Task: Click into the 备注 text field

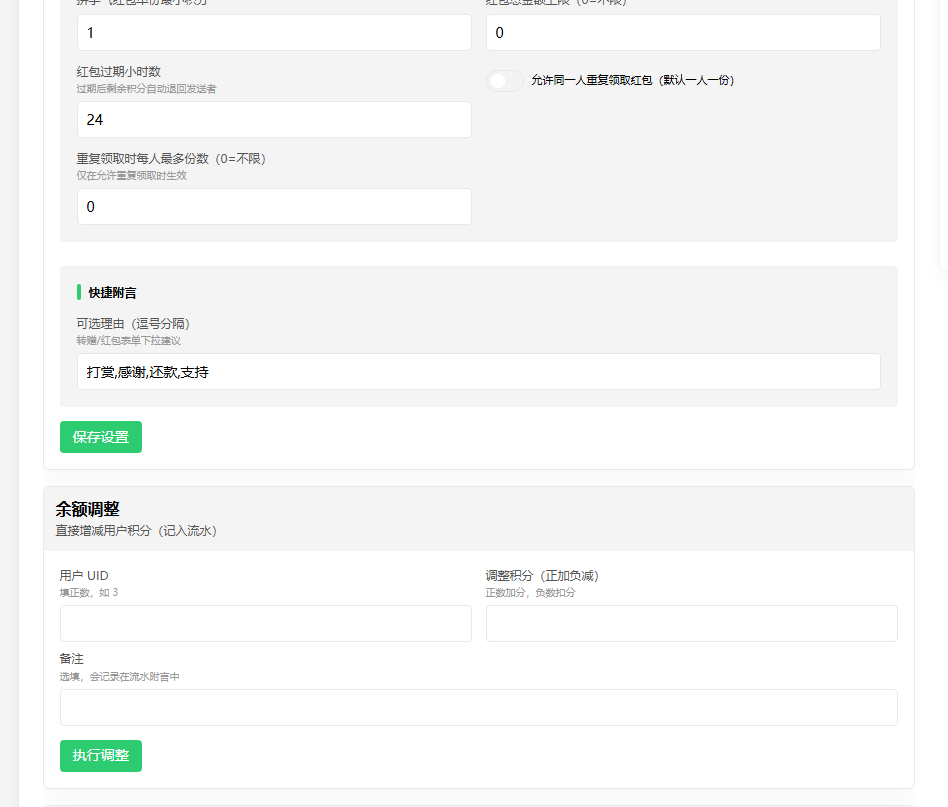Action: coord(479,707)
